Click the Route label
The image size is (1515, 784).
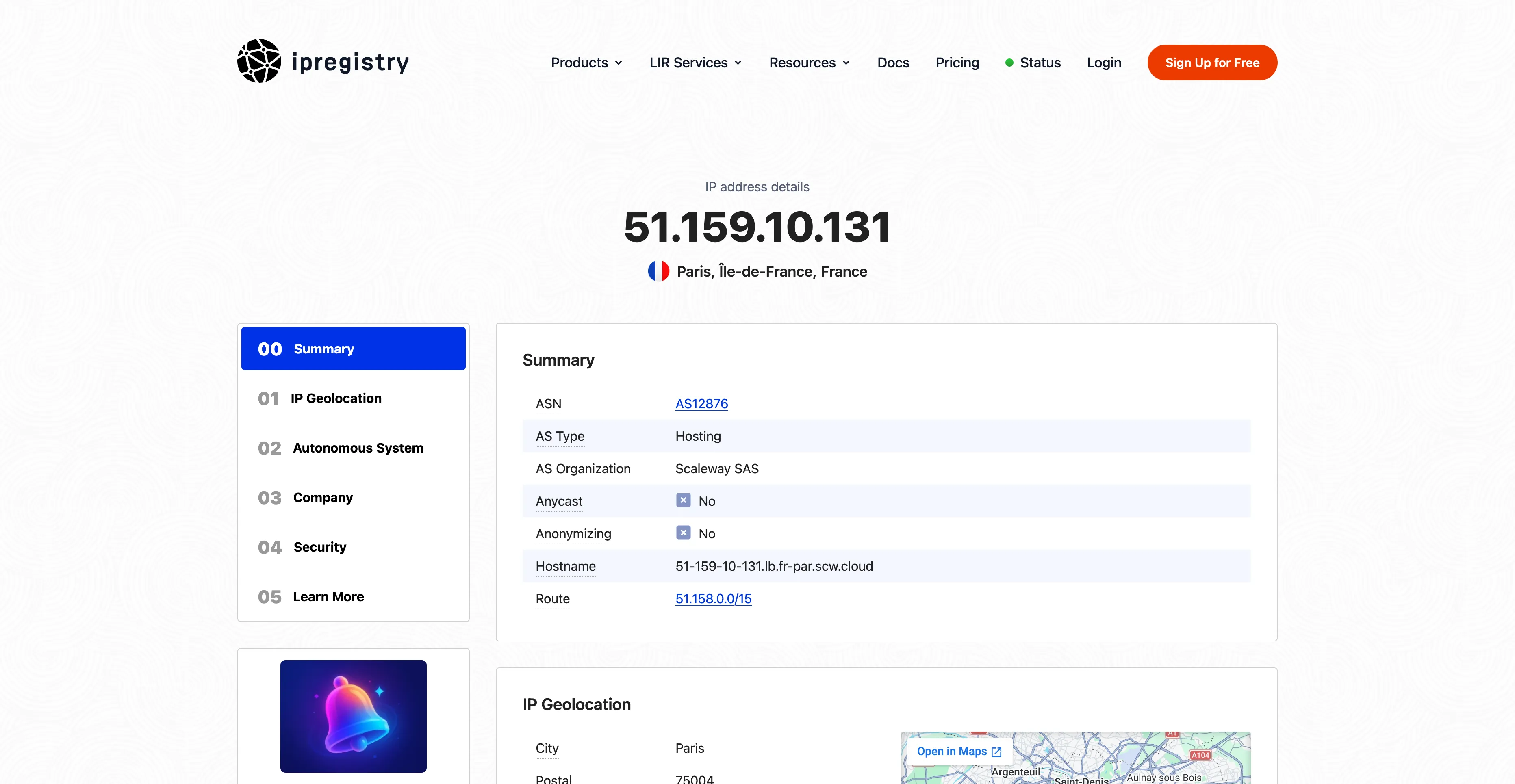[x=552, y=599]
